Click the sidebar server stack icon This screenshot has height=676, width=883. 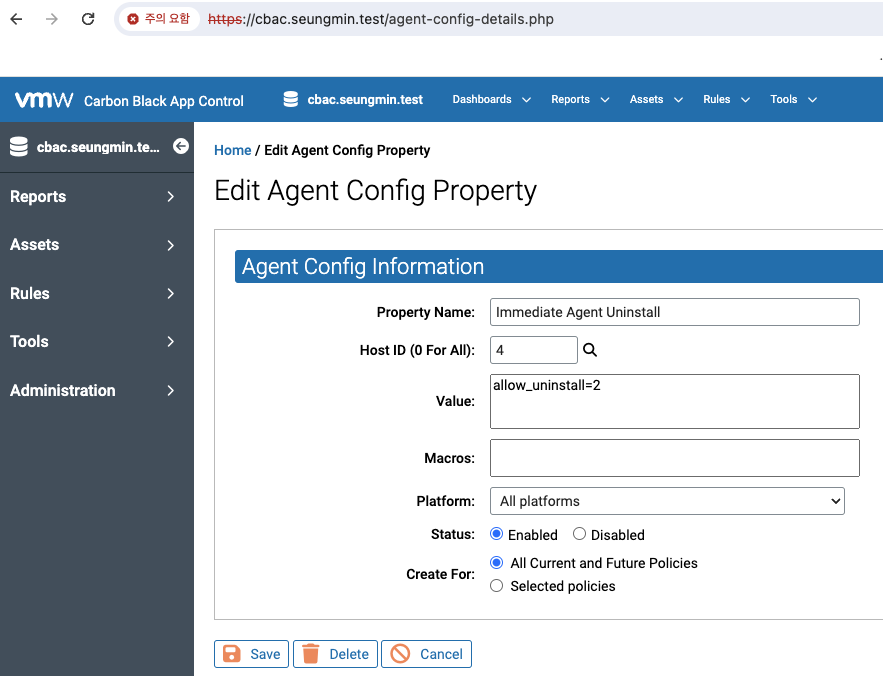pos(19,146)
